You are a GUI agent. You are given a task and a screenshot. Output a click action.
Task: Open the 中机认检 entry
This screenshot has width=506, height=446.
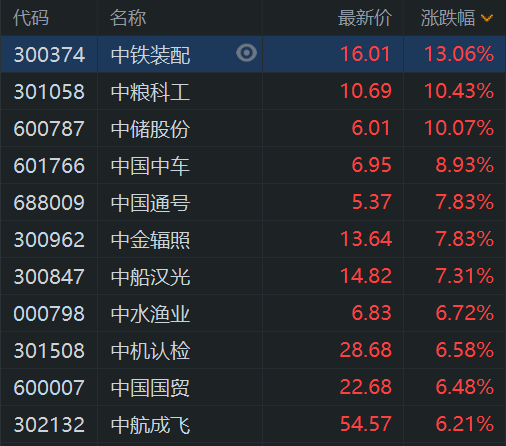150,351
